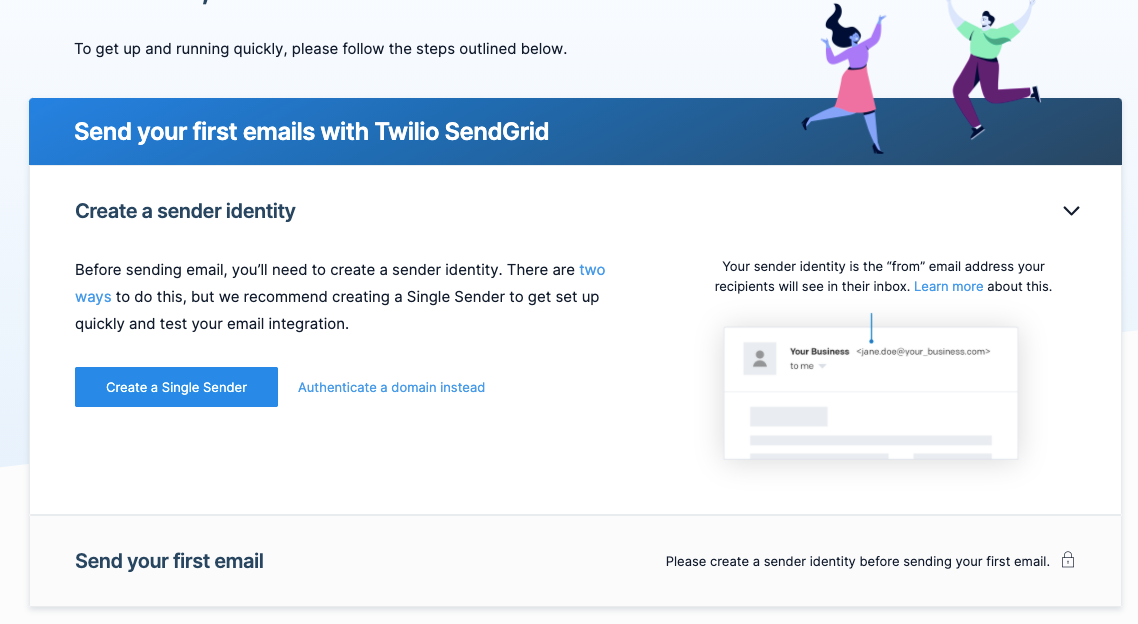Screen dimensions: 1138x624
Task: Collapse the Create a sender identity section
Action: (1071, 211)
